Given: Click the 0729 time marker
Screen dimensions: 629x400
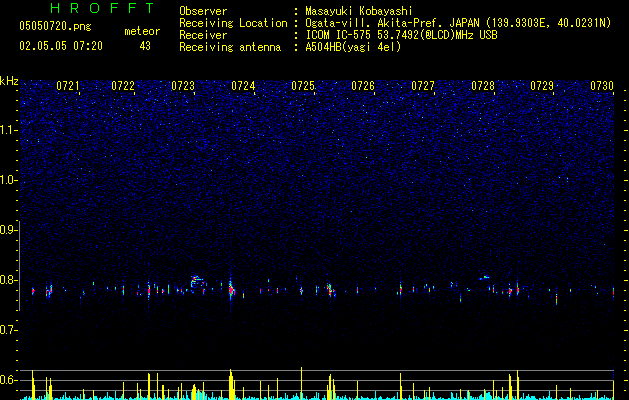Looking at the screenshot, I should (x=542, y=85).
